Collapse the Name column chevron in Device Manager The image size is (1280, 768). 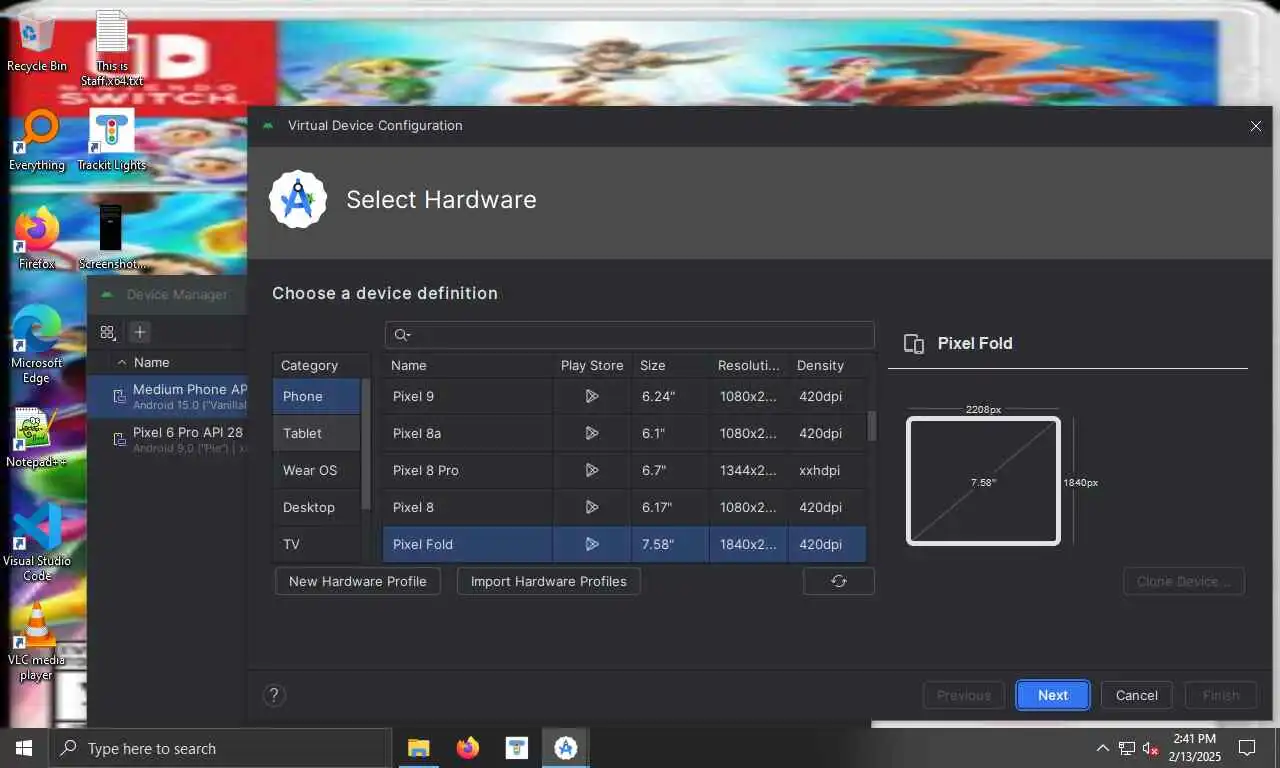click(x=122, y=362)
